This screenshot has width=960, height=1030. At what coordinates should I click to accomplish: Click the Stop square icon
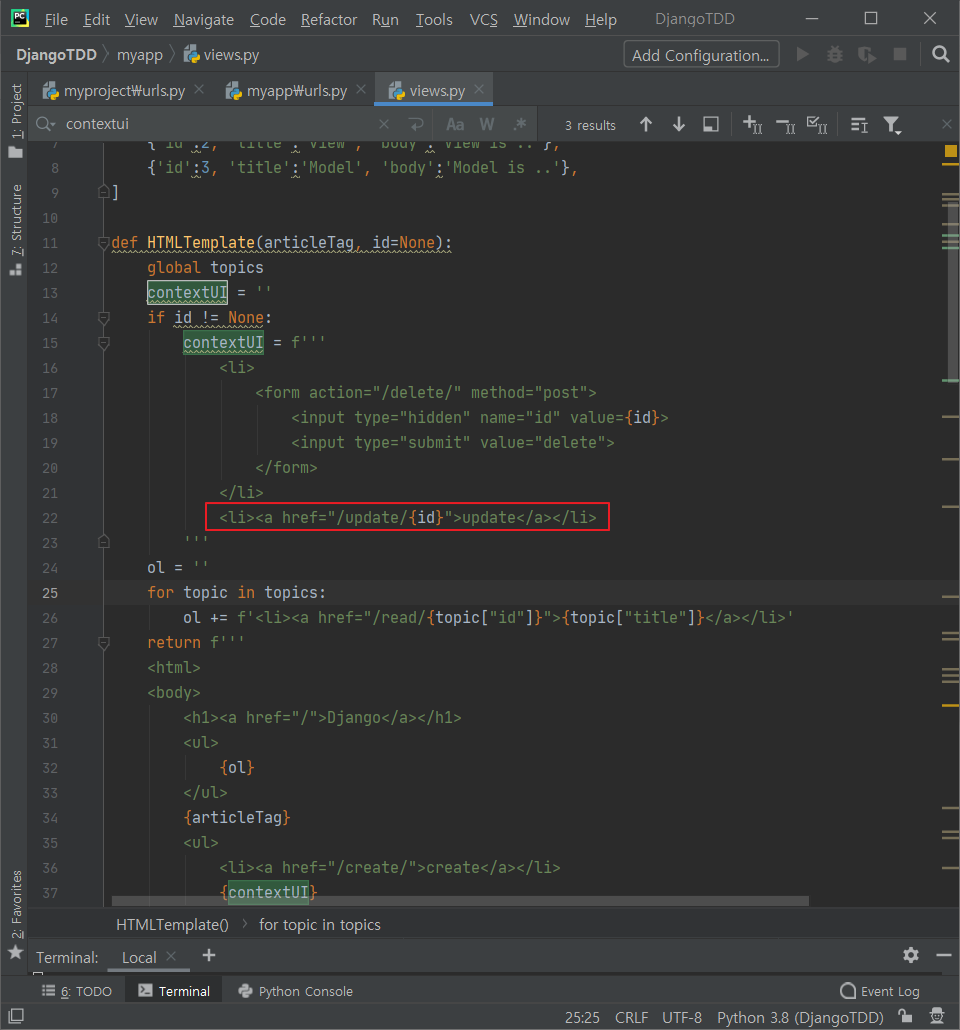click(x=900, y=55)
